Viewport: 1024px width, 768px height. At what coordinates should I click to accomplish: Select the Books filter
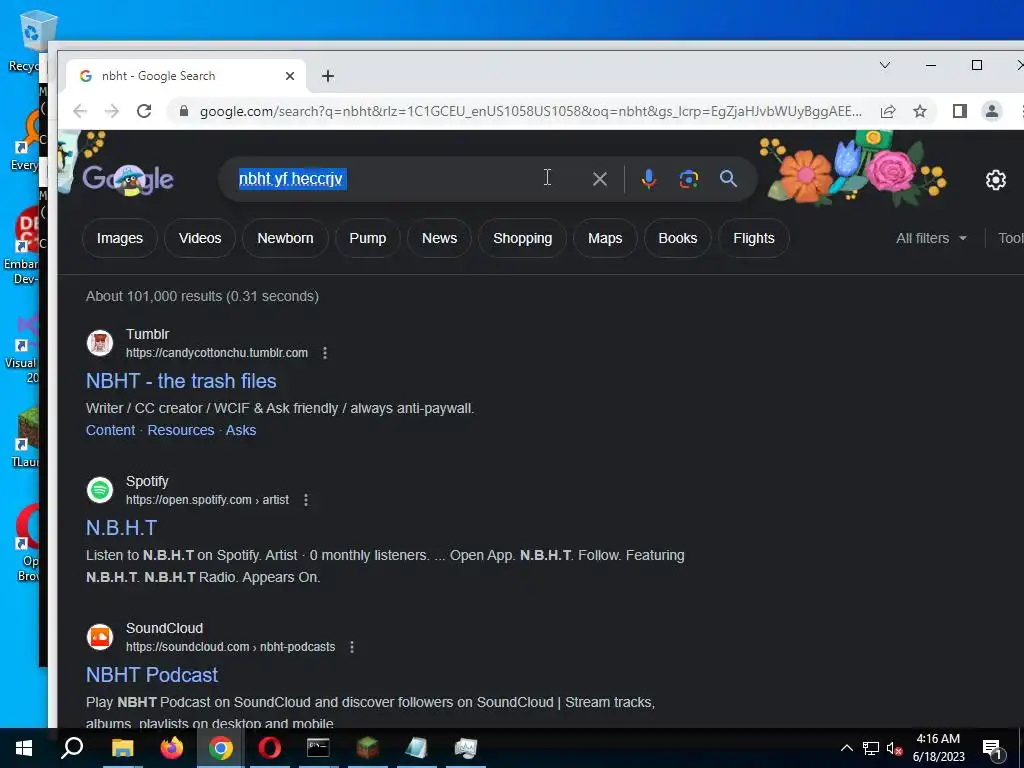coord(677,238)
